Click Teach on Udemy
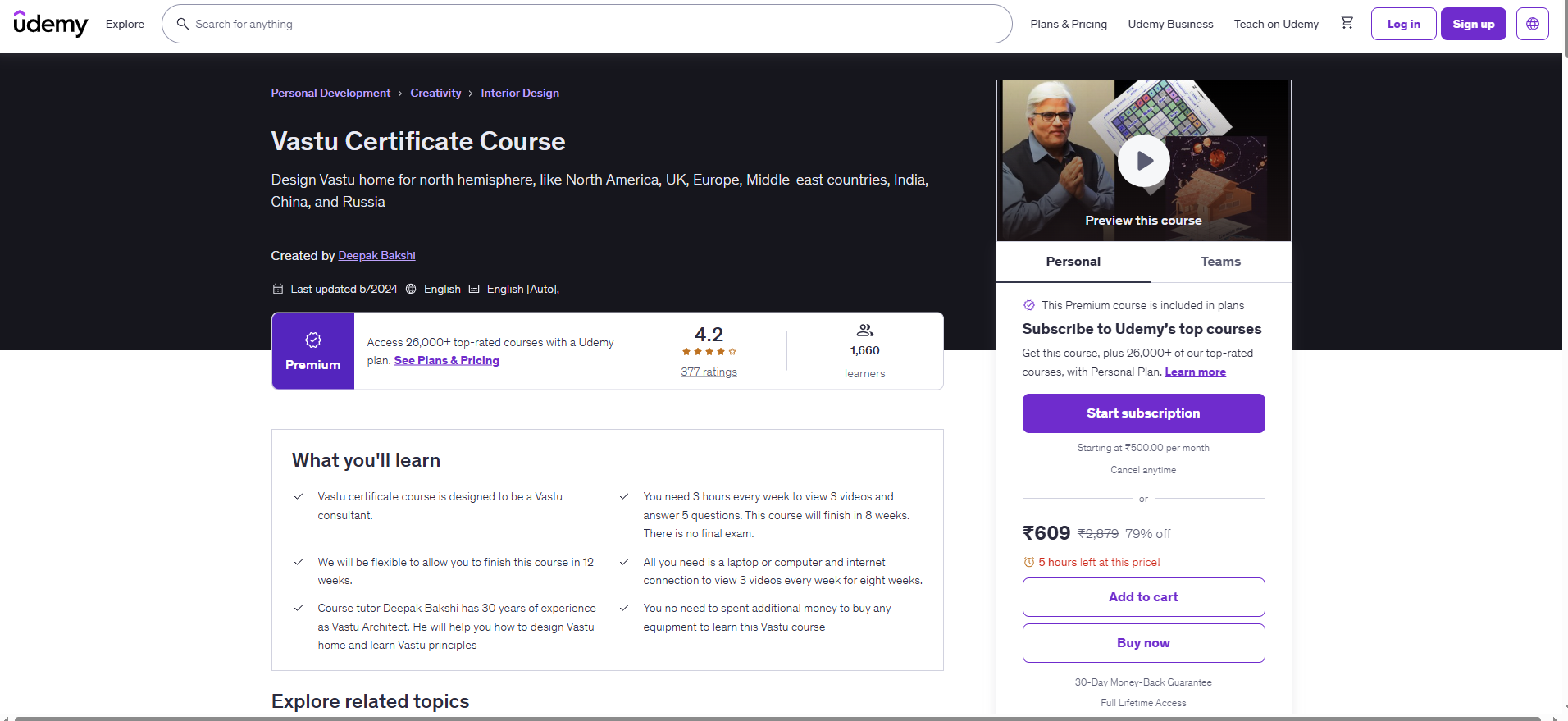The image size is (1568, 721). pos(1276,24)
